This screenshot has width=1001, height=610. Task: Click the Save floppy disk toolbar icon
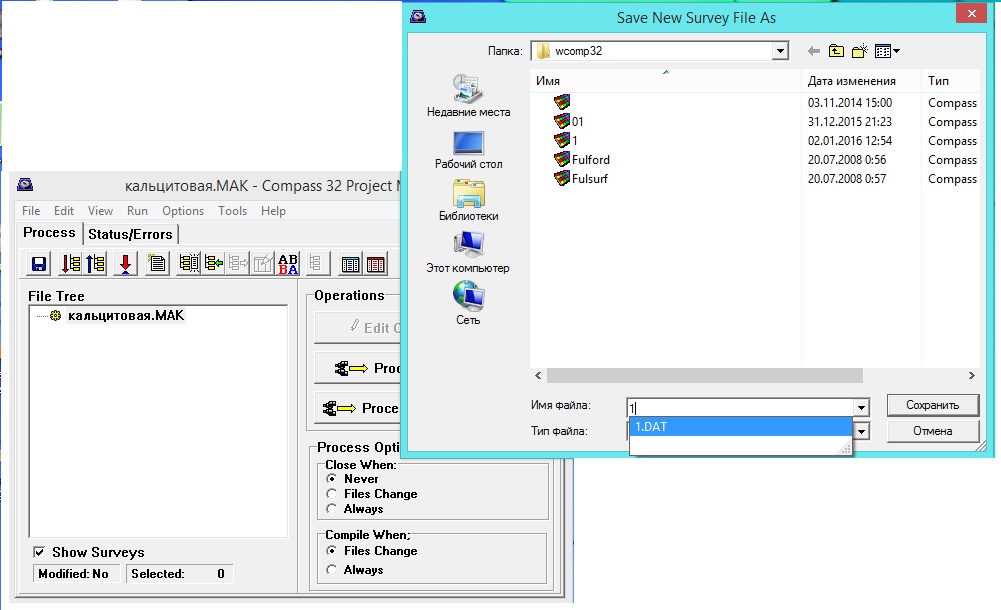click(x=40, y=264)
